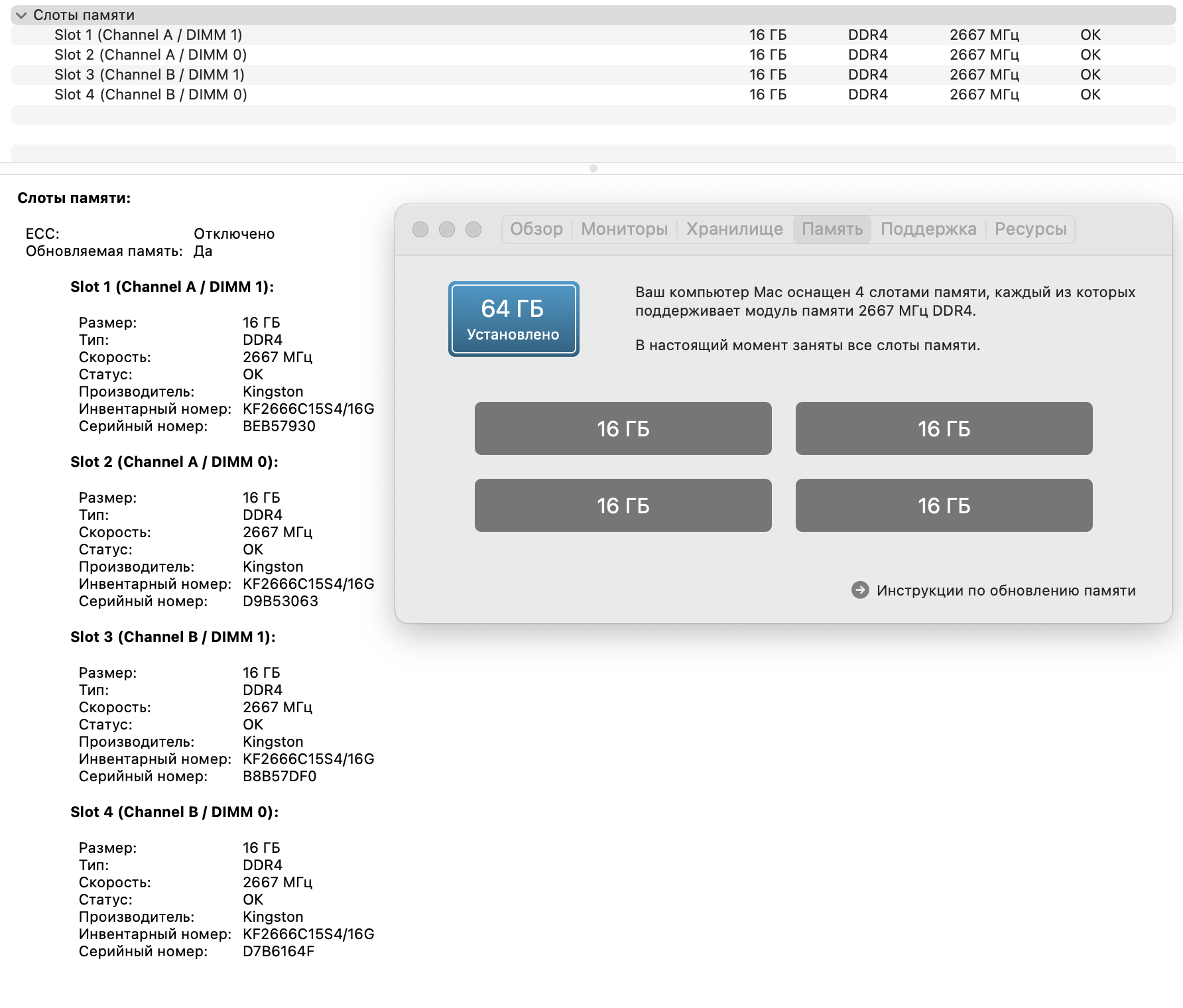Select the Память tab
Image resolution: width=1183 pixels, height=1008 pixels.
(832, 229)
